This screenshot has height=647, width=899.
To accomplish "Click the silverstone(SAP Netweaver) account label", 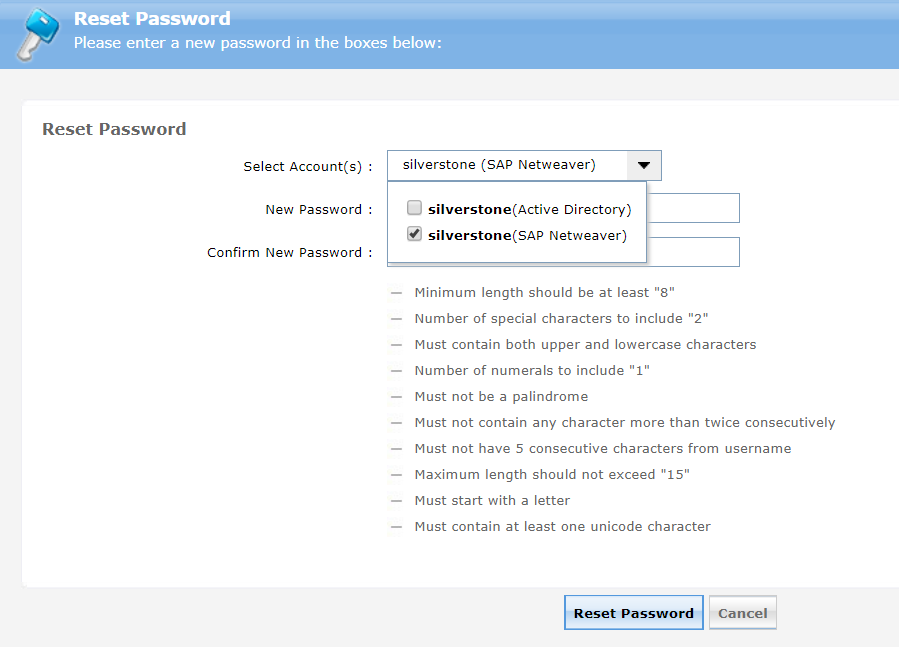I will pos(528,234).
